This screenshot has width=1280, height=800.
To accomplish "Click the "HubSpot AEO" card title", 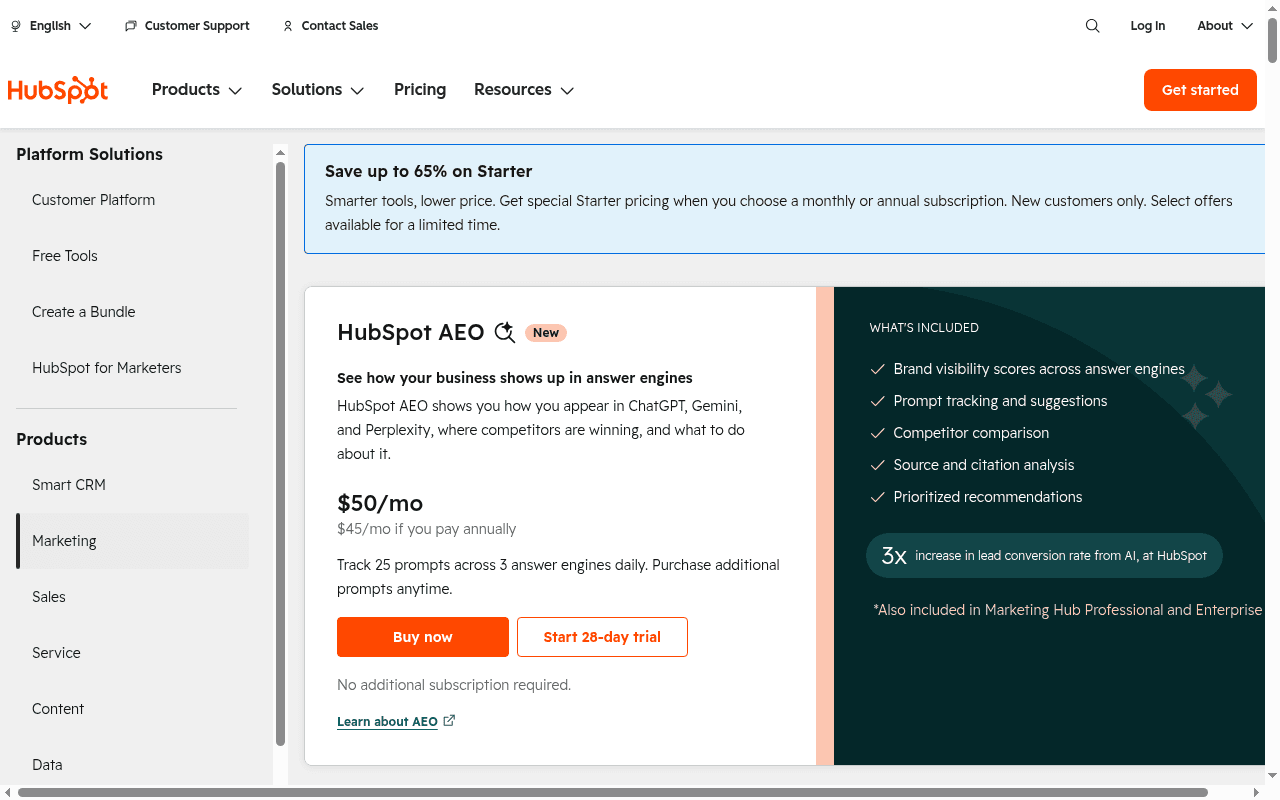I will 411,333.
